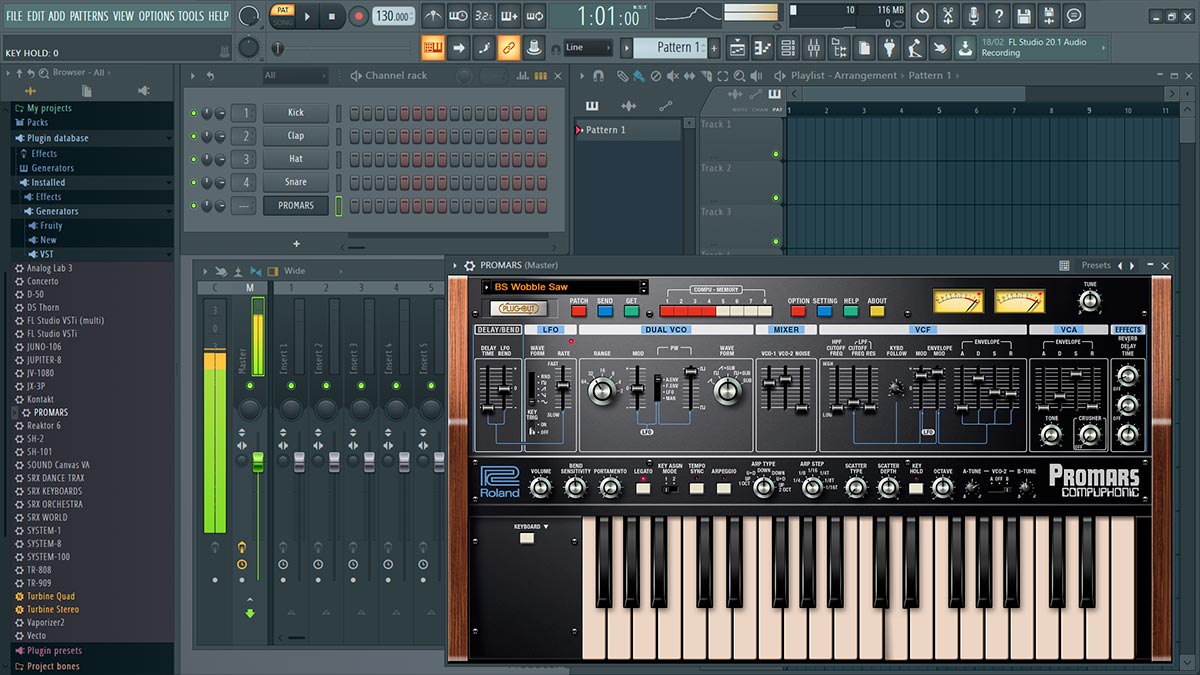Select the playlist mute tool icon

coord(673,75)
